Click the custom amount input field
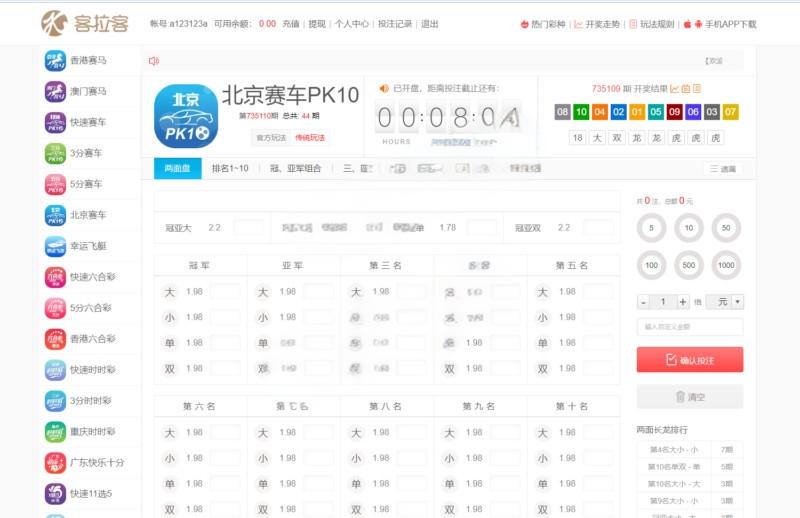The image size is (800, 518). [x=690, y=327]
